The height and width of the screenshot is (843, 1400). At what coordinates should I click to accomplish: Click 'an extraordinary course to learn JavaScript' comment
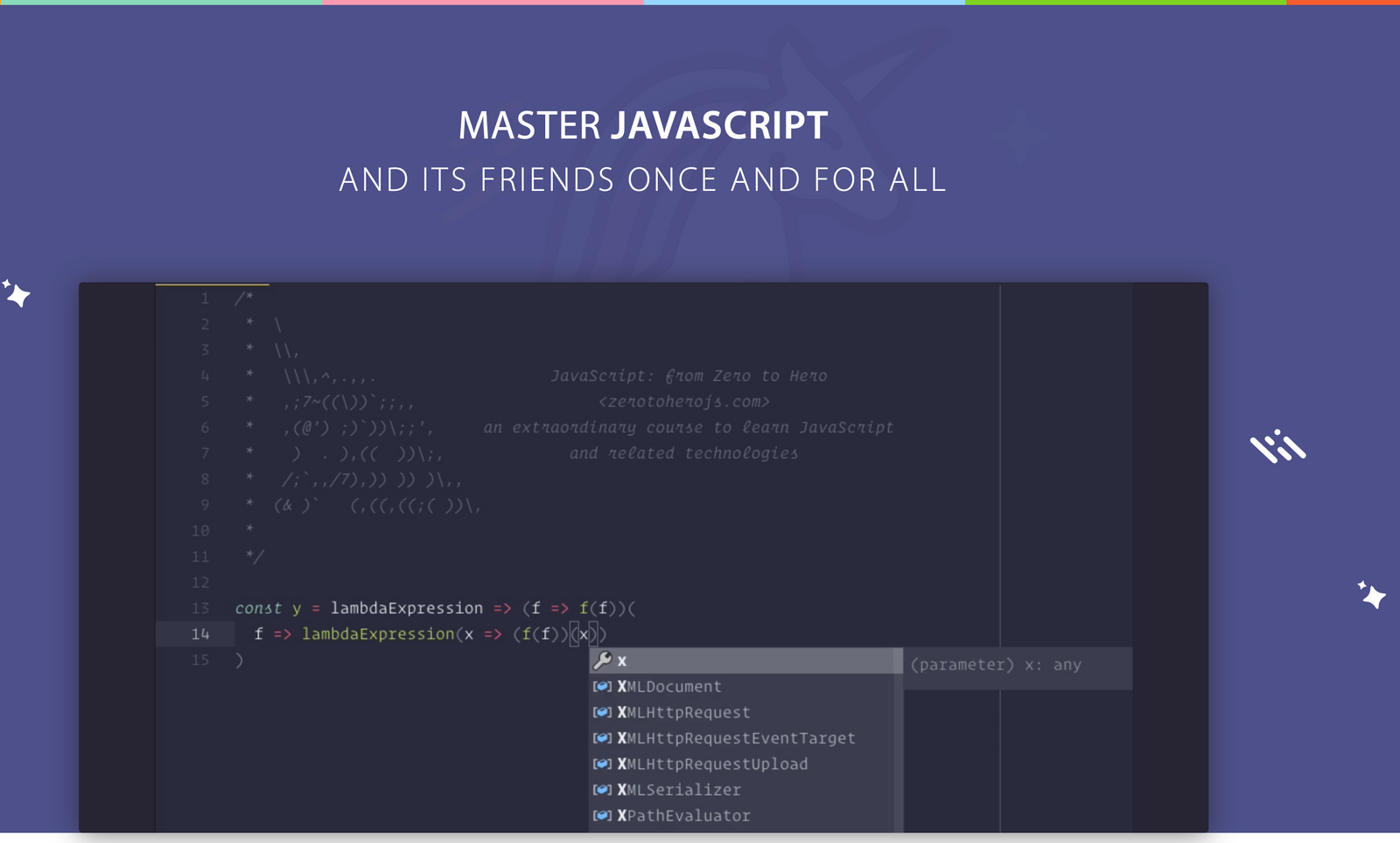[x=689, y=427]
